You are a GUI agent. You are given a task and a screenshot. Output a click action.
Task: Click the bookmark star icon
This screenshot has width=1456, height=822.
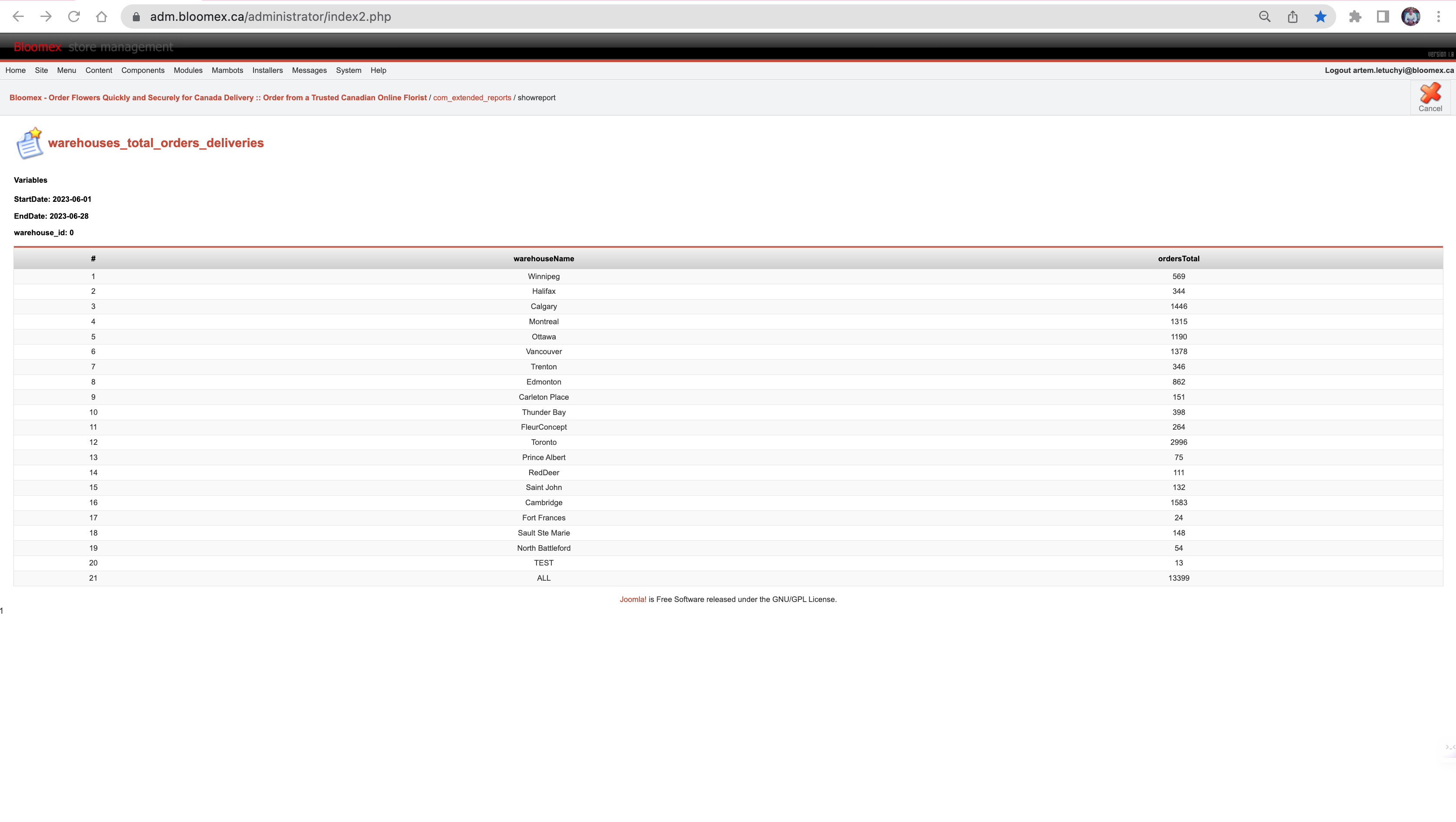pyautogui.click(x=1321, y=17)
